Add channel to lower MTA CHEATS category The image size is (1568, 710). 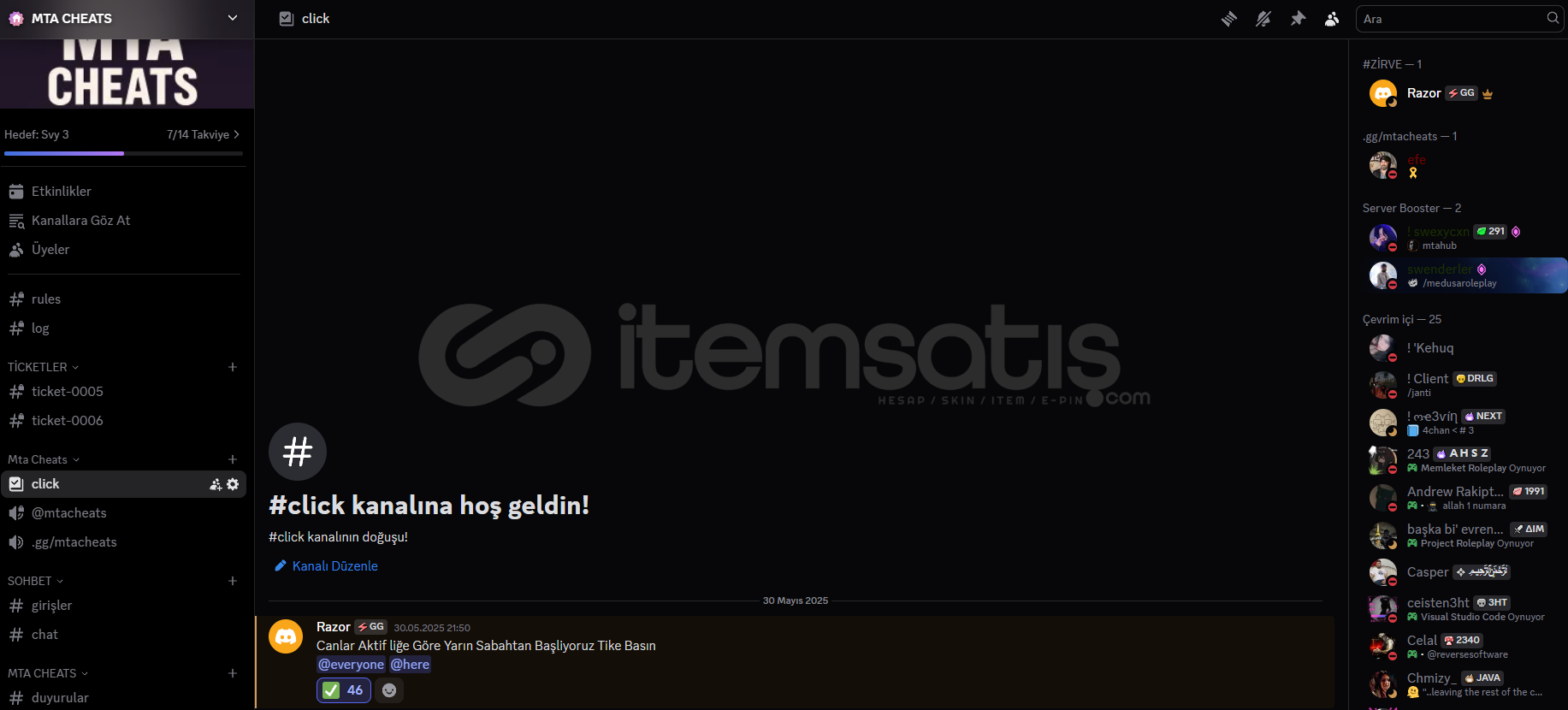coord(233,673)
